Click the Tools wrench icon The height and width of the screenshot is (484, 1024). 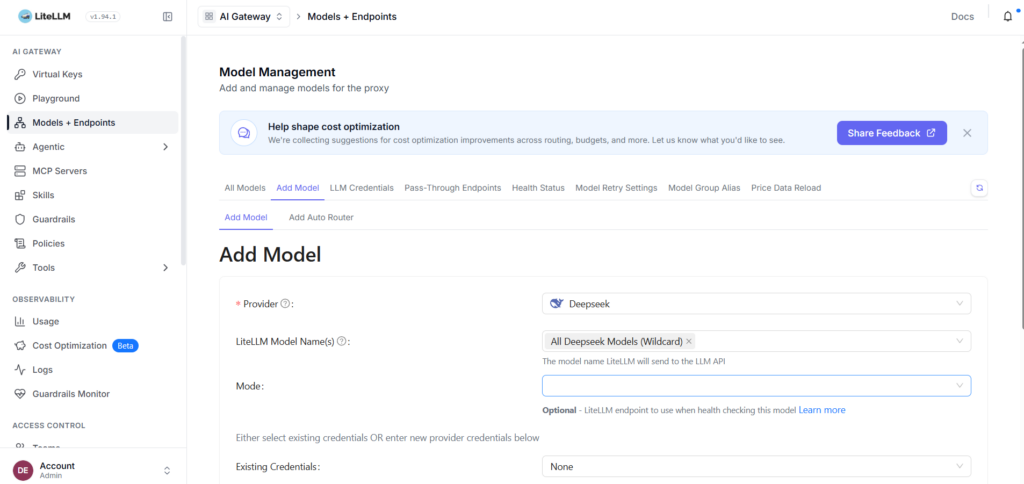(20, 268)
